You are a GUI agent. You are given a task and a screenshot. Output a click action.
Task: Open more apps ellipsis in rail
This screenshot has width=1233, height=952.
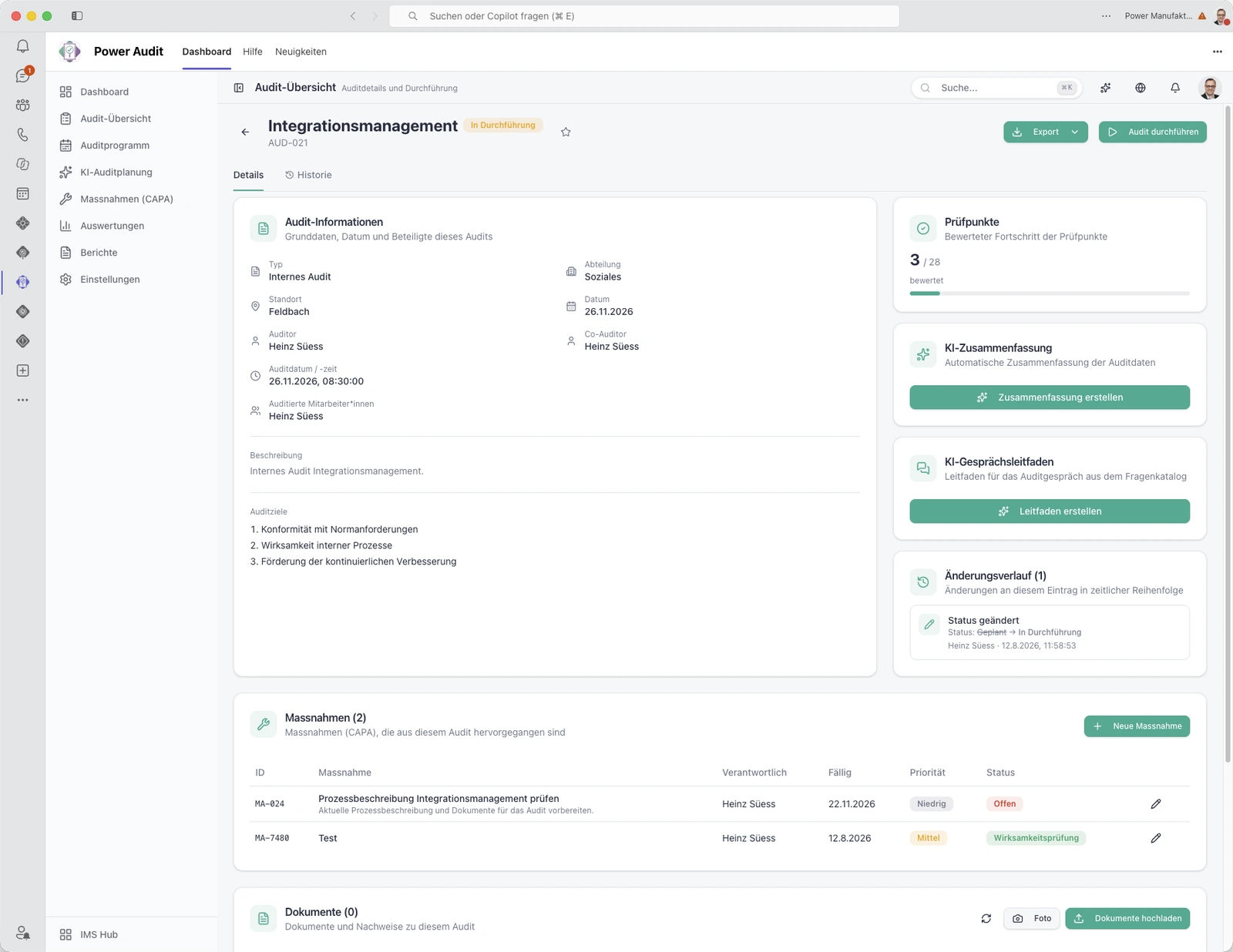(x=23, y=400)
